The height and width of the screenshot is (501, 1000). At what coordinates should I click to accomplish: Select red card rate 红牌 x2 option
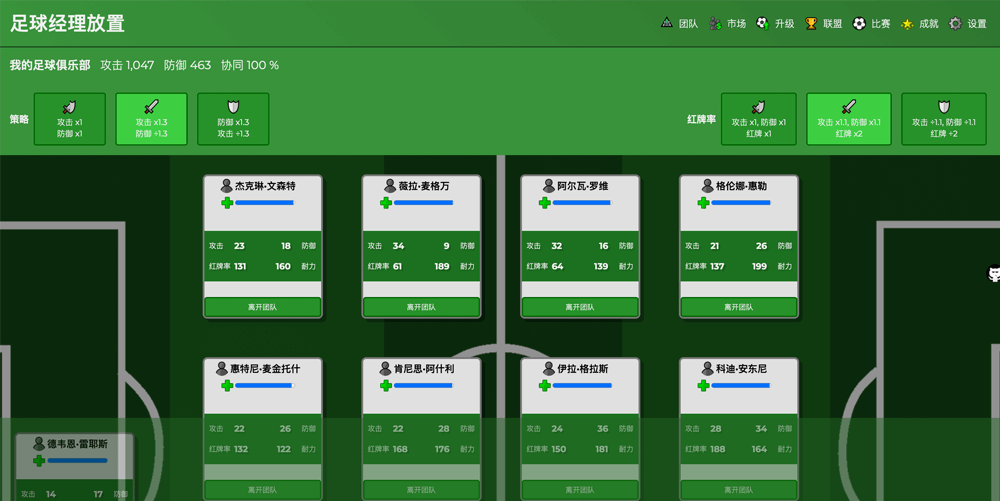(x=848, y=119)
